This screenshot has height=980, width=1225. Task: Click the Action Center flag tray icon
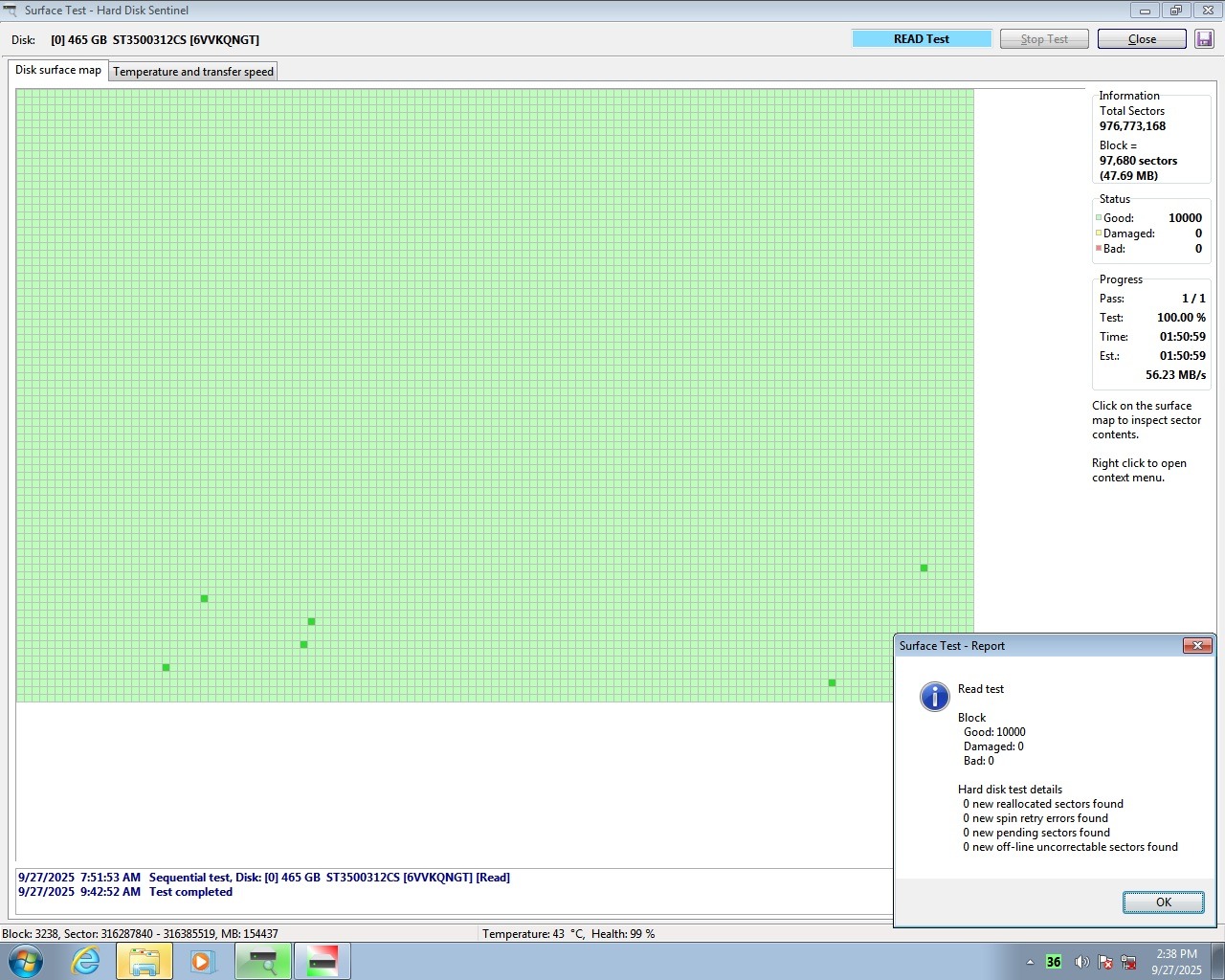tap(1105, 962)
